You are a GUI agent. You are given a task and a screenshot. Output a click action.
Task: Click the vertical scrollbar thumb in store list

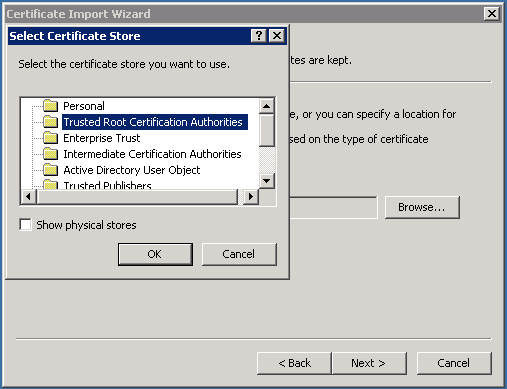(266, 130)
